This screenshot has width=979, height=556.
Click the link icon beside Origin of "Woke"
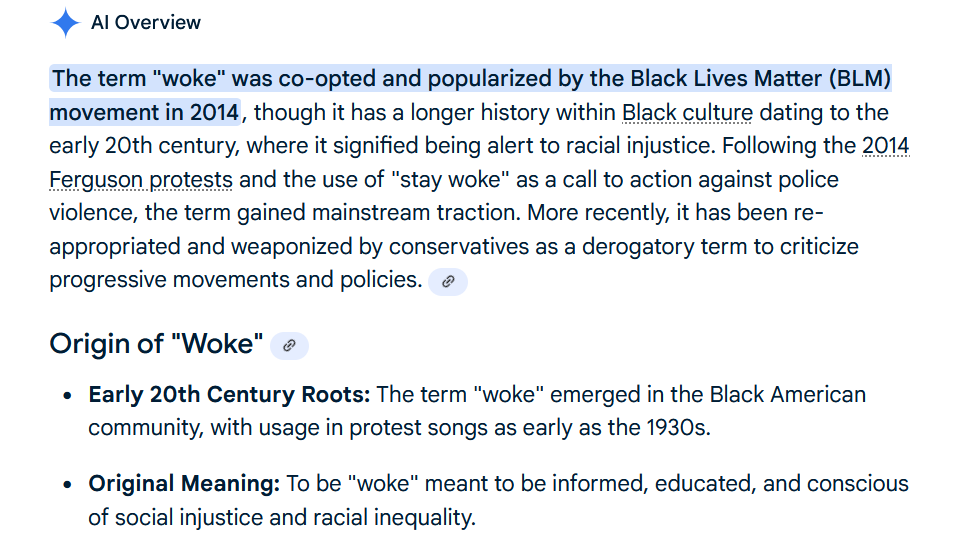(289, 346)
